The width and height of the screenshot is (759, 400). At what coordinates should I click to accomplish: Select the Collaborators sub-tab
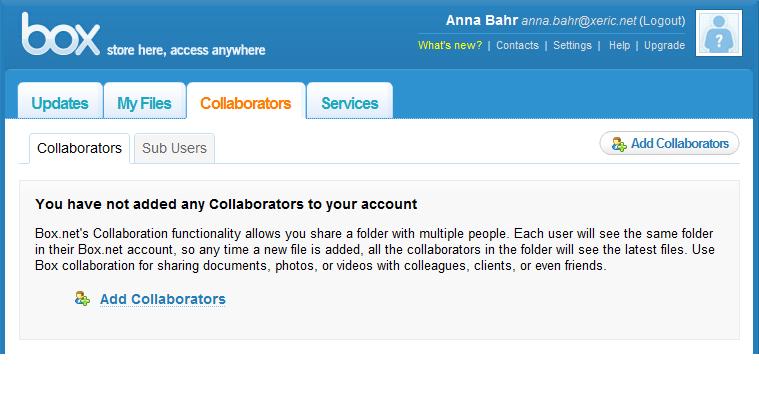click(79, 148)
